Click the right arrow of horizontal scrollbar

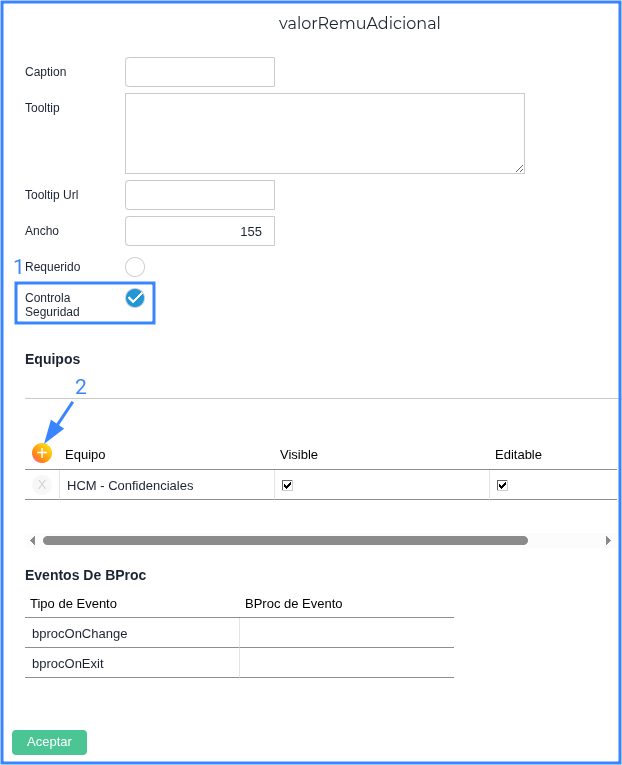(608, 540)
